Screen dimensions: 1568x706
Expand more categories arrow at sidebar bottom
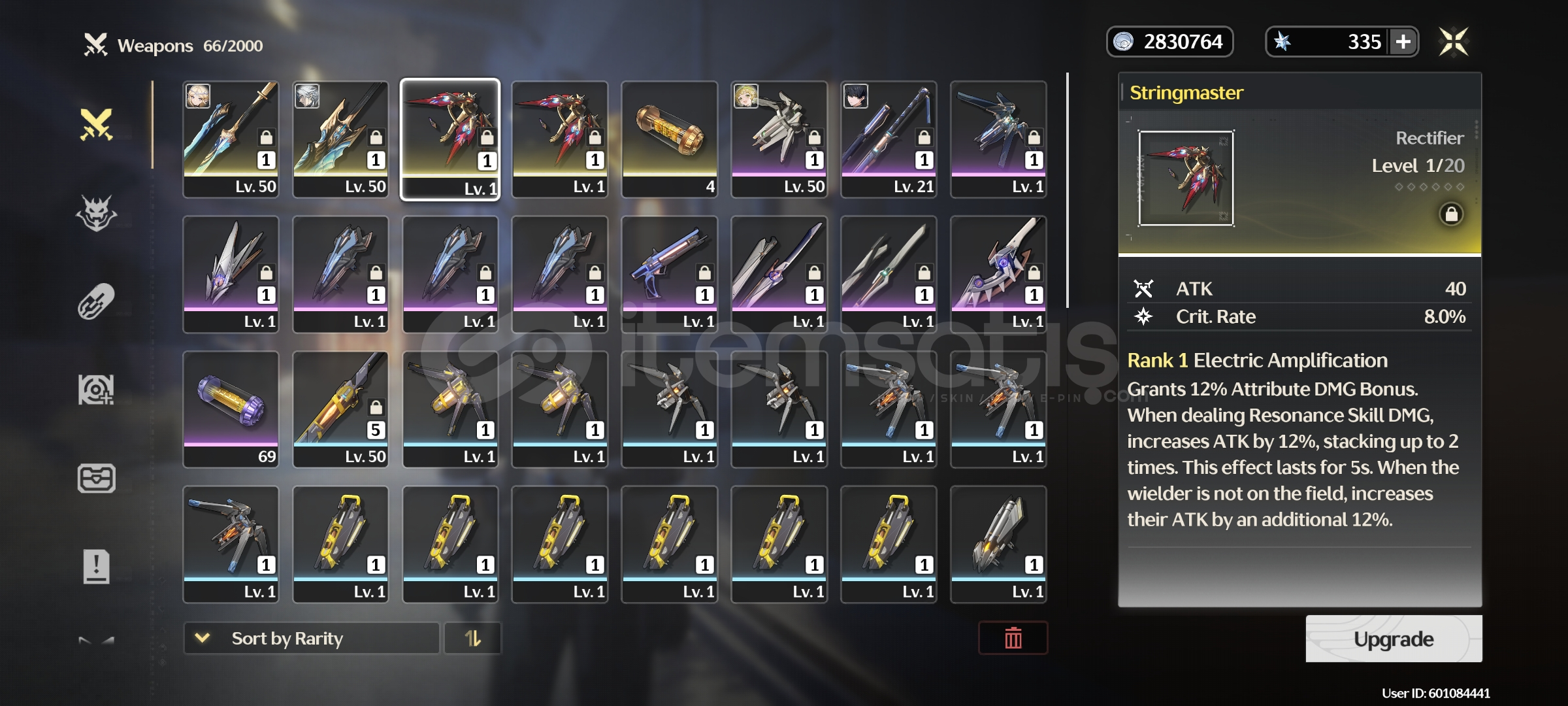[97, 640]
